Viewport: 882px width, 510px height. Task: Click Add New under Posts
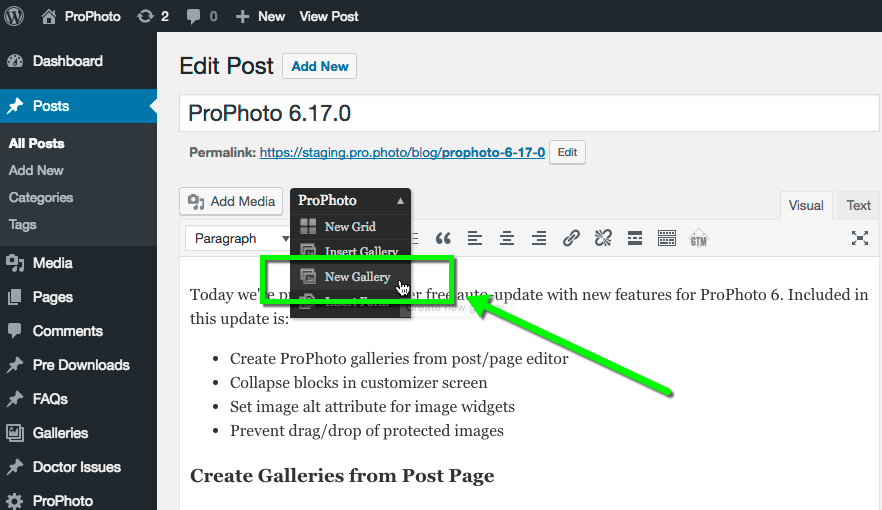pyautogui.click(x=36, y=170)
